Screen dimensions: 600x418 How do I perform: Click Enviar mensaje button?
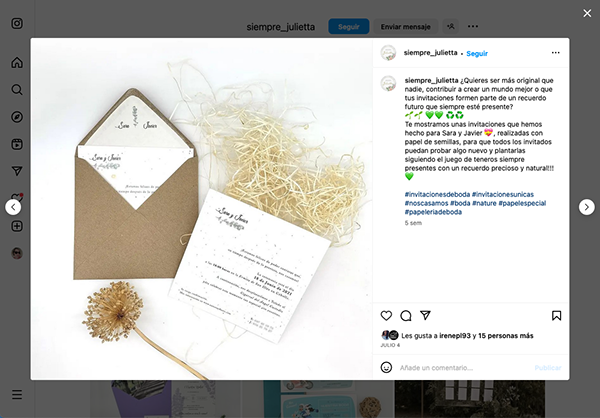pyautogui.click(x=405, y=26)
